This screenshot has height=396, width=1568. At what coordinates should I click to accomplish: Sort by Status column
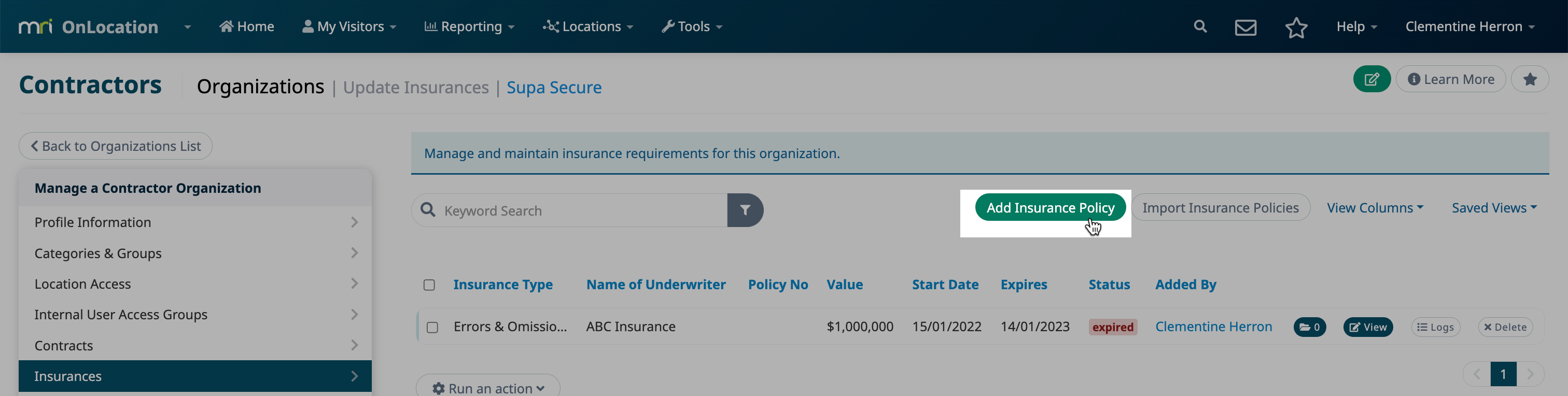click(x=1109, y=285)
